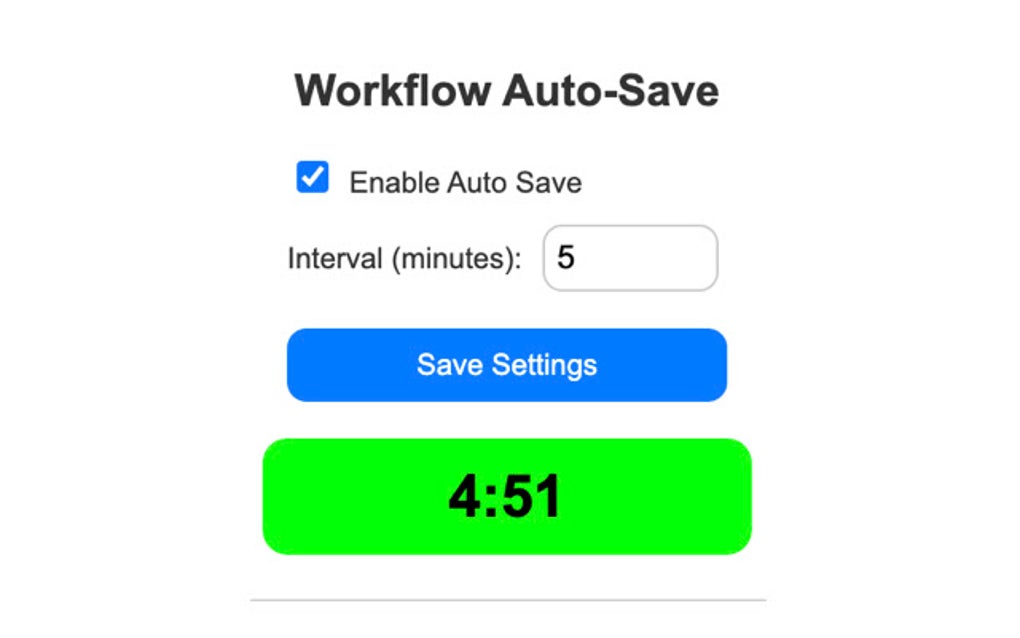Click the Workflow Auto-Save title
Image resolution: width=1020 pixels, height=638 pixels.
tap(506, 90)
